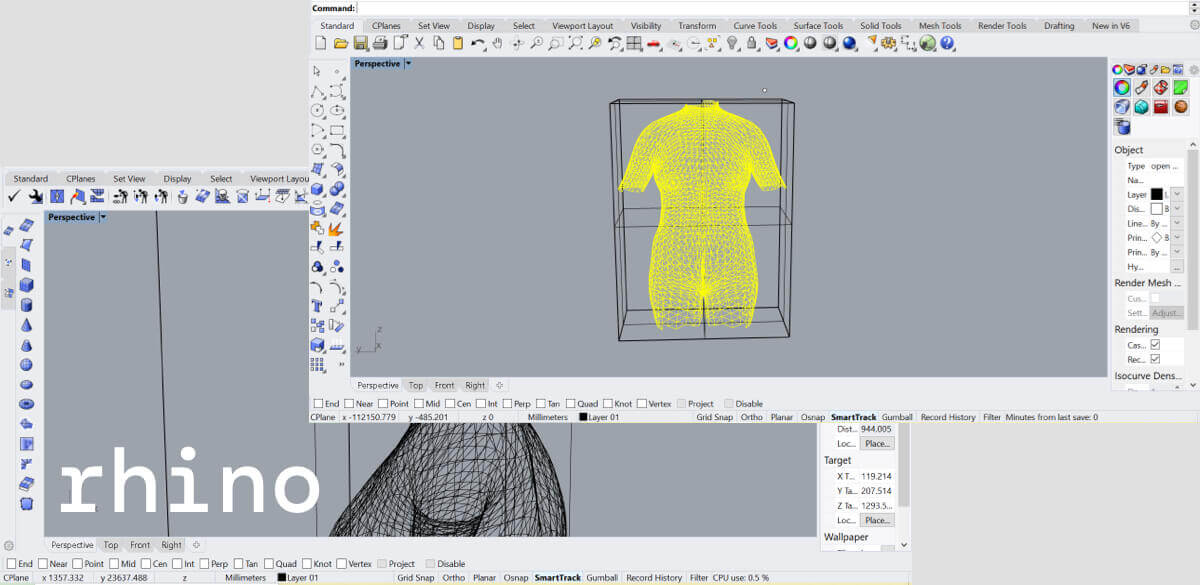Viewport: 1200px width, 585px height.
Task: Click the Explode orange burst icon
Action: click(337, 228)
